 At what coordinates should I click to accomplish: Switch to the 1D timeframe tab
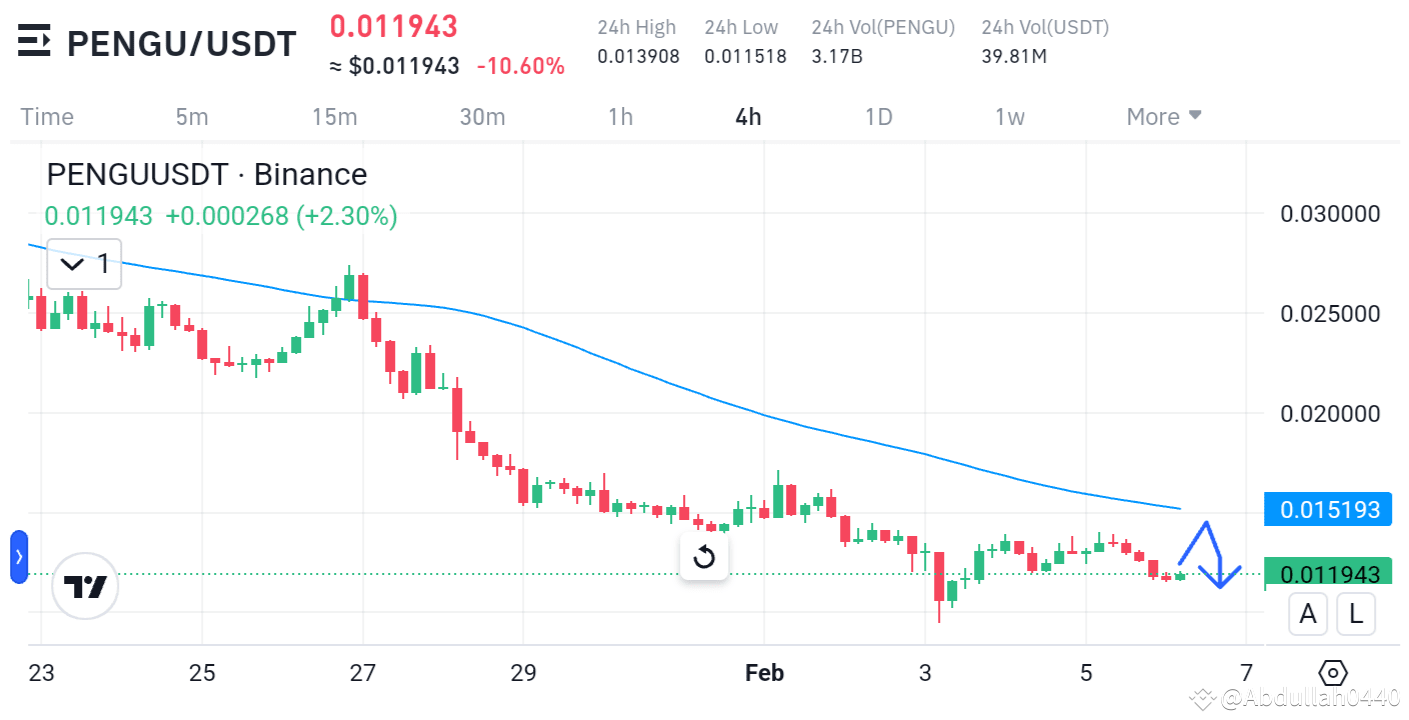878,116
